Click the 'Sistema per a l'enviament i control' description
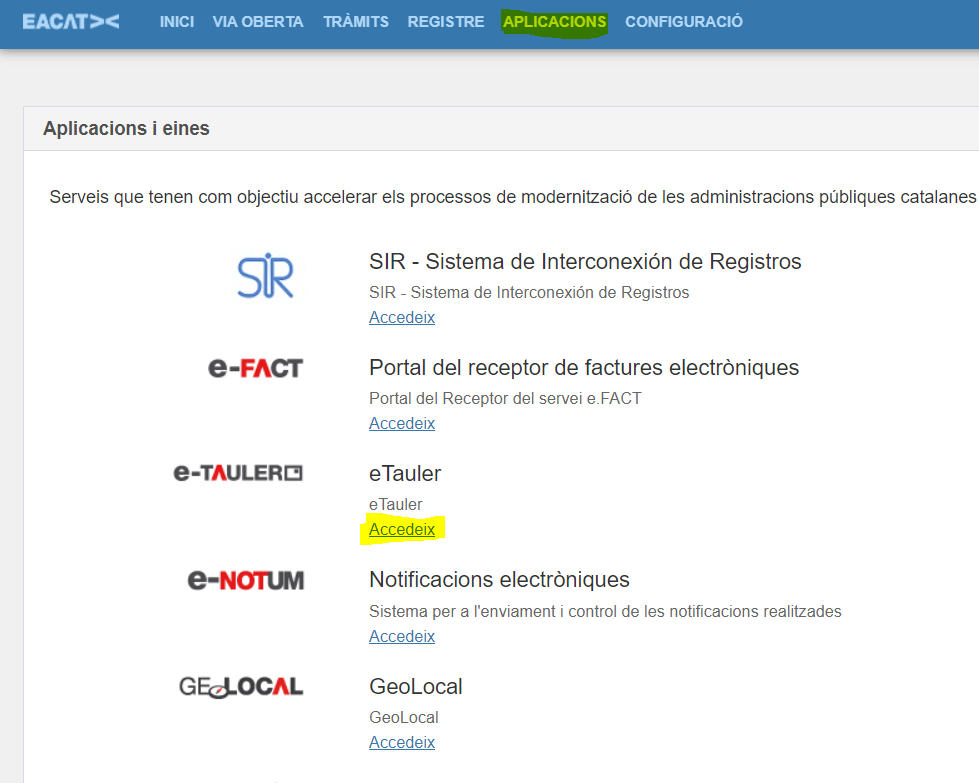The image size is (979, 783). [x=605, y=611]
